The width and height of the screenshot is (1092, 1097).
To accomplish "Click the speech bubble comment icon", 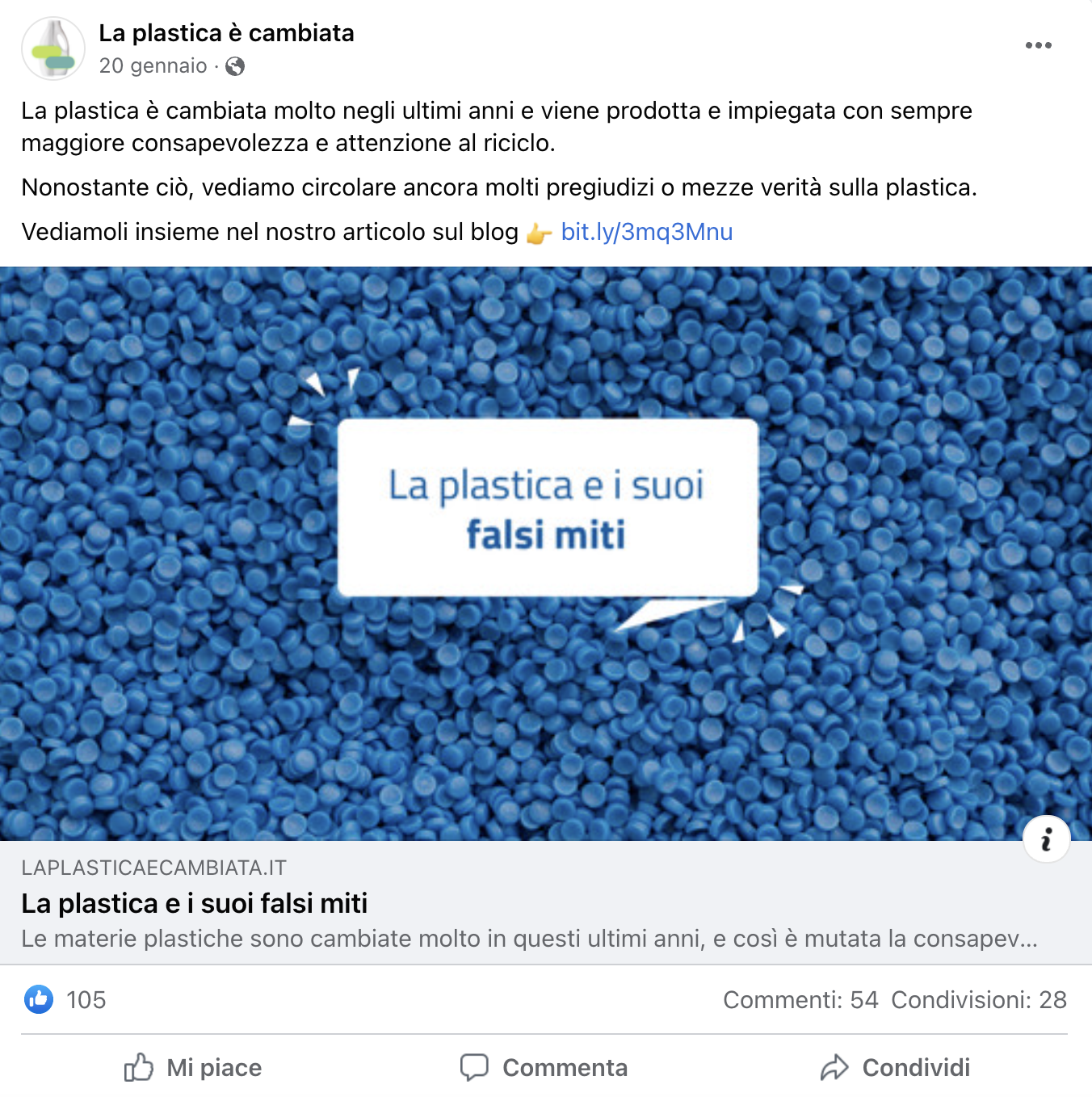I will [474, 1067].
